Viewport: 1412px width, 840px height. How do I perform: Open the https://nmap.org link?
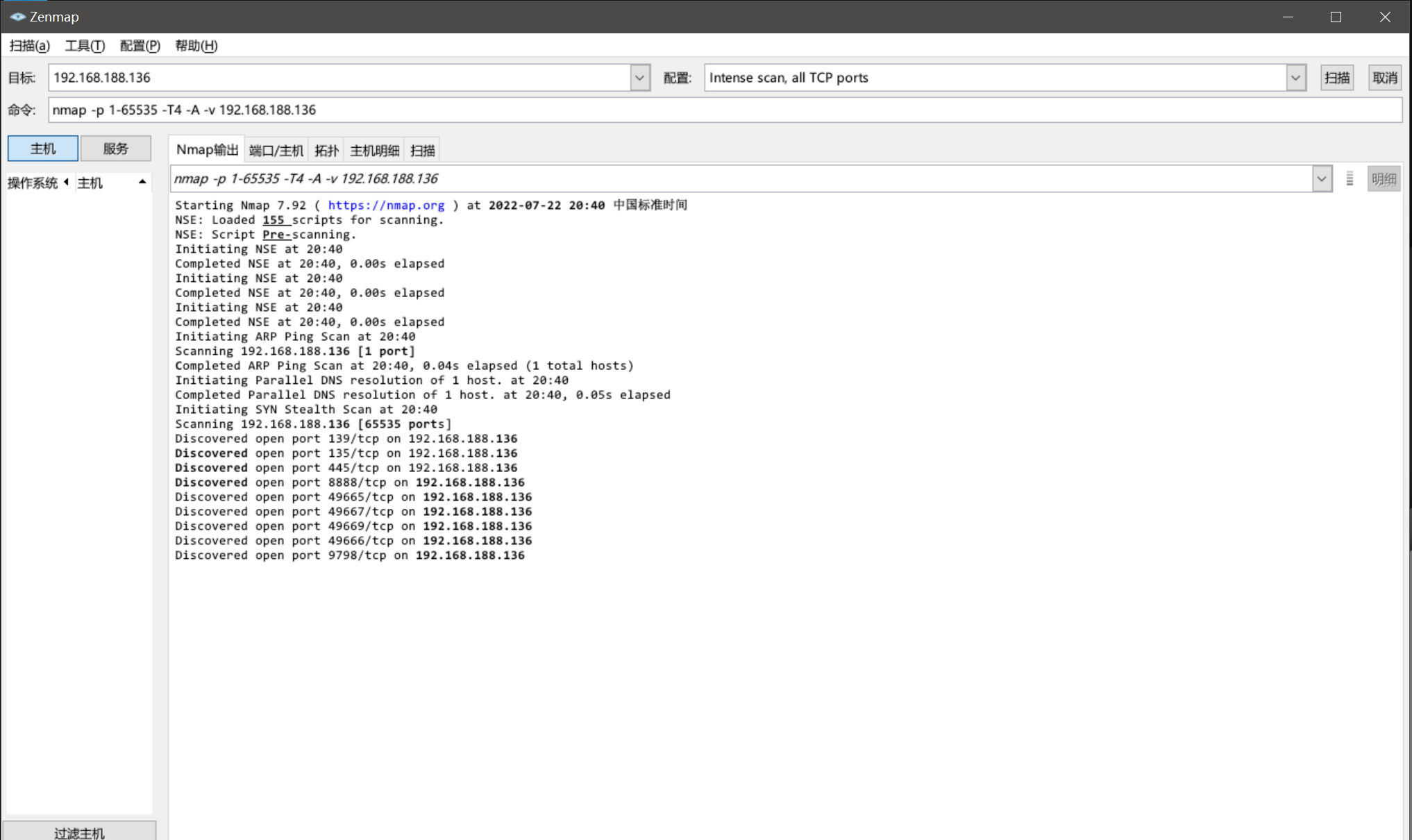pyautogui.click(x=386, y=205)
